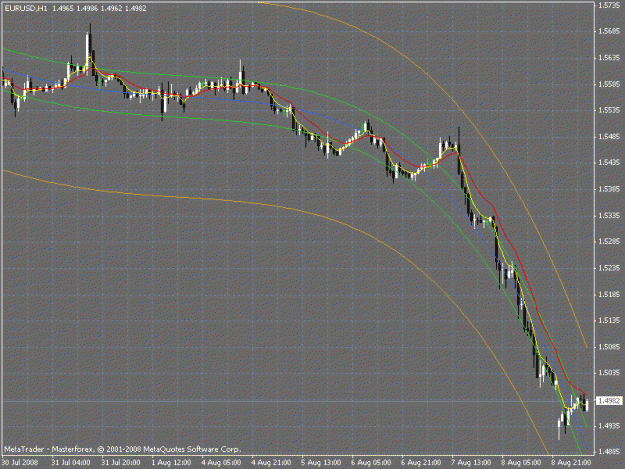Viewport: 625px width, 469px height.
Task: Click price scale value 1.5735
Action: click(x=609, y=5)
